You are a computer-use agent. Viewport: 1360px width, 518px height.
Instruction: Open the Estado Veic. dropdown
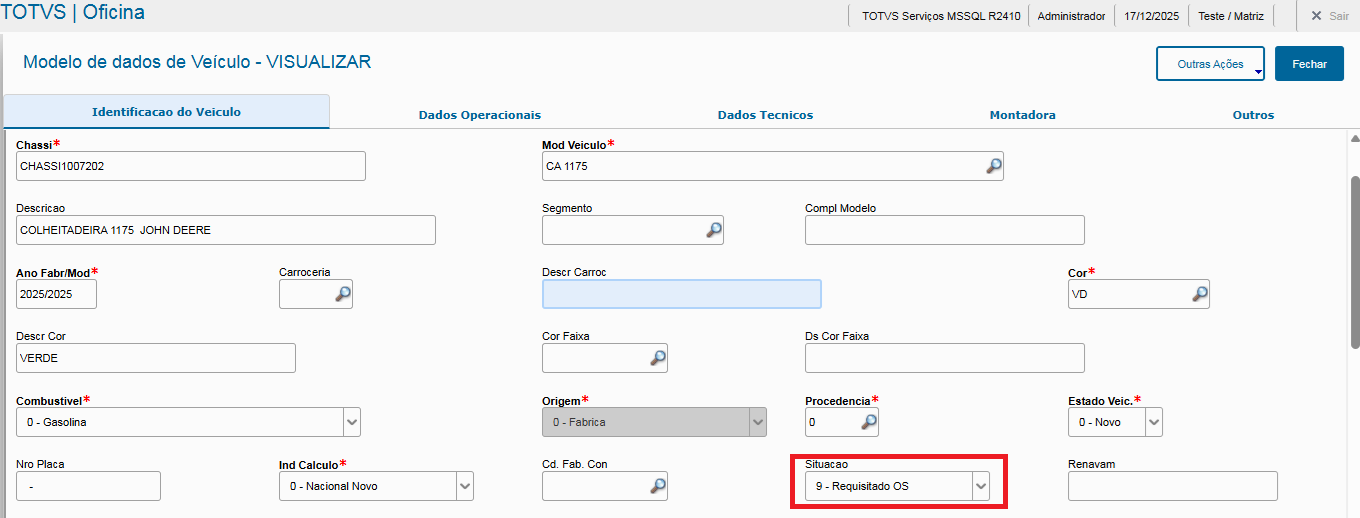coord(1154,422)
